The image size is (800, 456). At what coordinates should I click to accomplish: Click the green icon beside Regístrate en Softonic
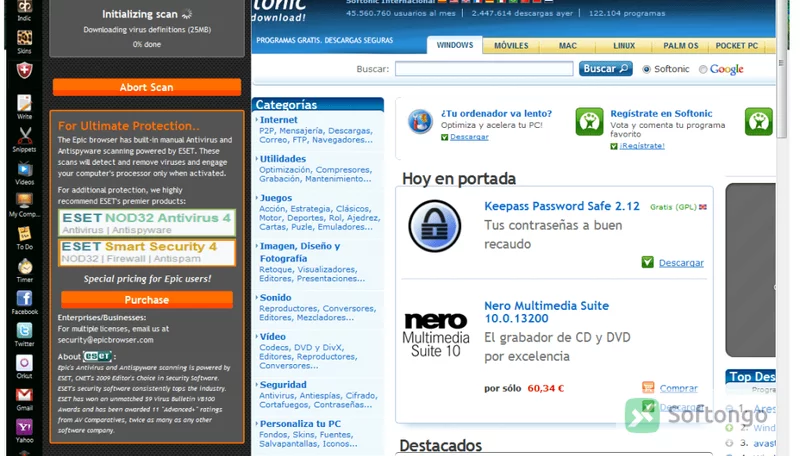click(589, 121)
